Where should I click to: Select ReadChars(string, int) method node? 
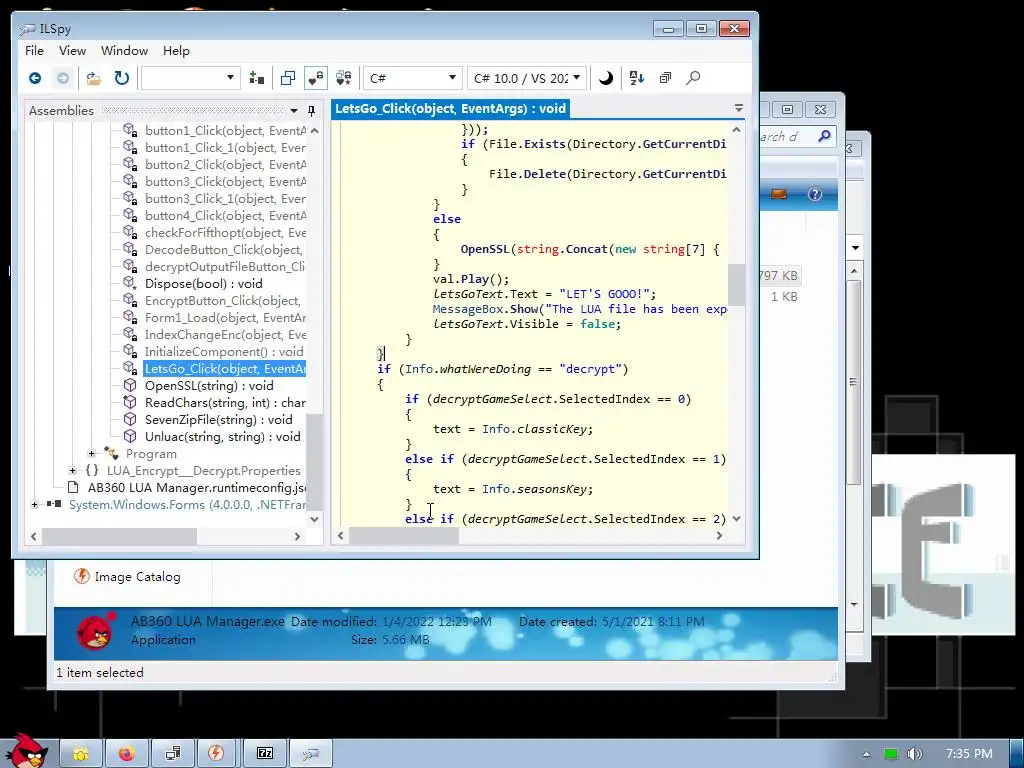pyautogui.click(x=225, y=402)
